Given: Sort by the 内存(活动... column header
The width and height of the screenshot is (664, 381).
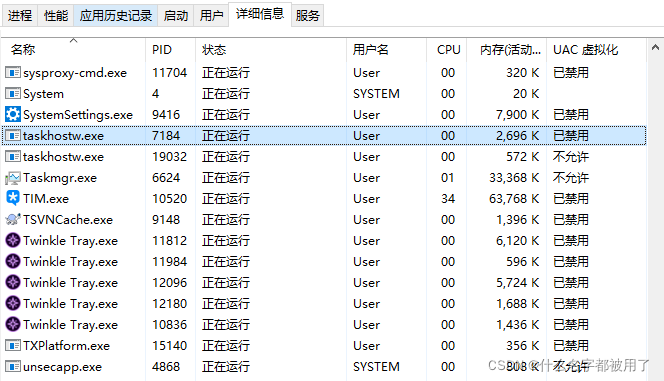Looking at the screenshot, I should (506, 50).
